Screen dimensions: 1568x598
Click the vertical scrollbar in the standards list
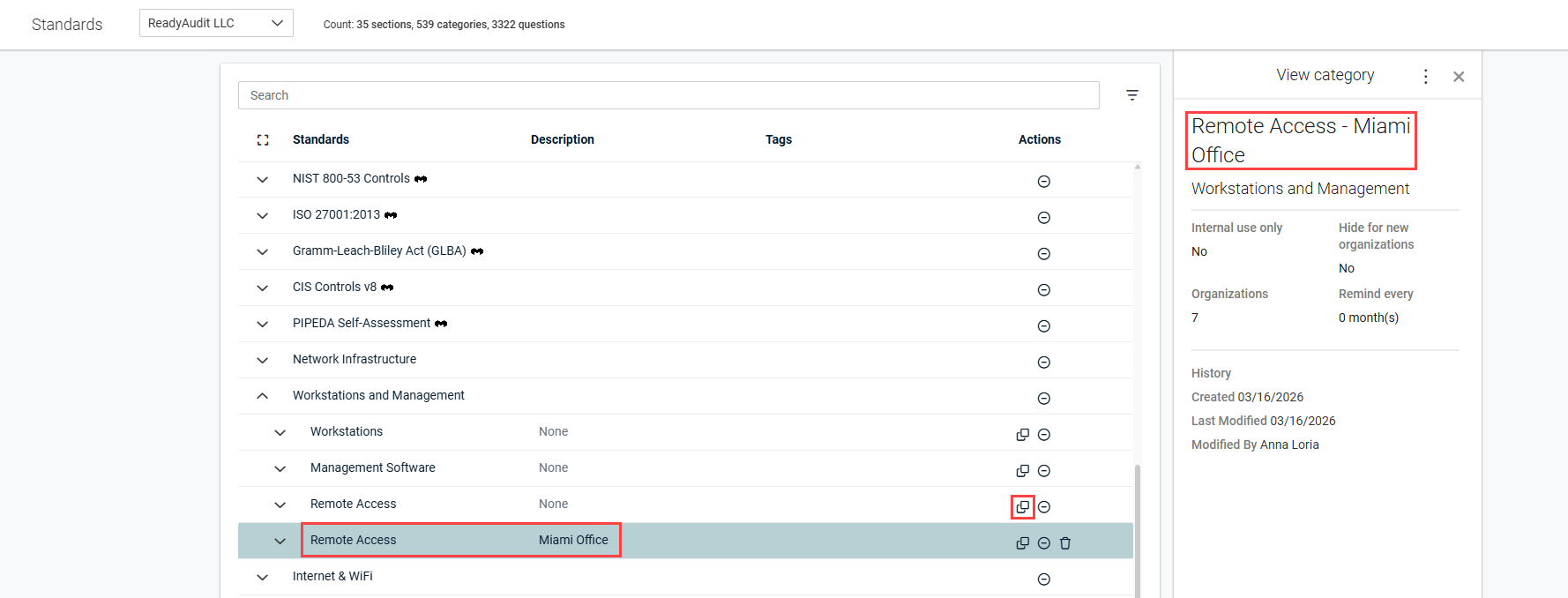(x=1137, y=529)
